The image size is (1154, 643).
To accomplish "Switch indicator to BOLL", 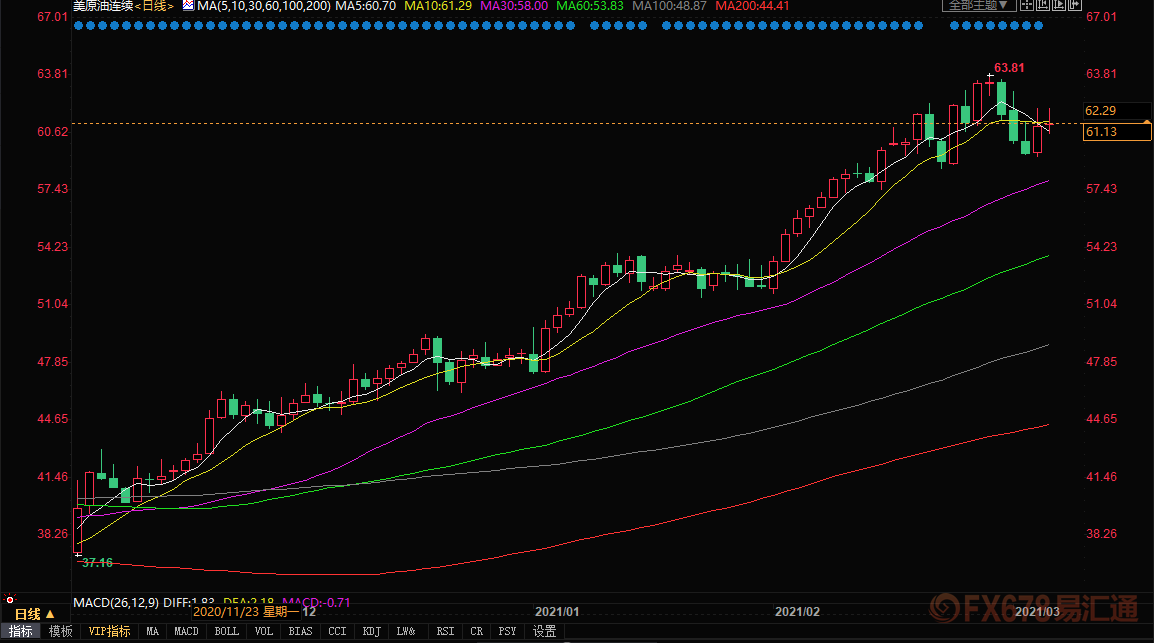I will click(x=227, y=631).
